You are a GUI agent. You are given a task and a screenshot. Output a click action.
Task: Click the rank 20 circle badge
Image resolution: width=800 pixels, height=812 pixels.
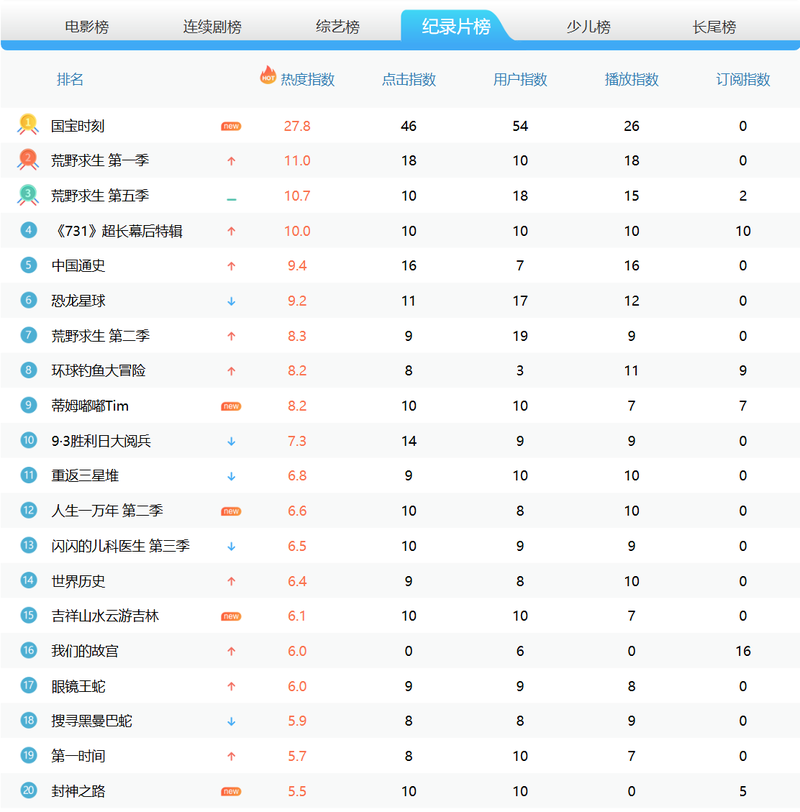coord(28,790)
